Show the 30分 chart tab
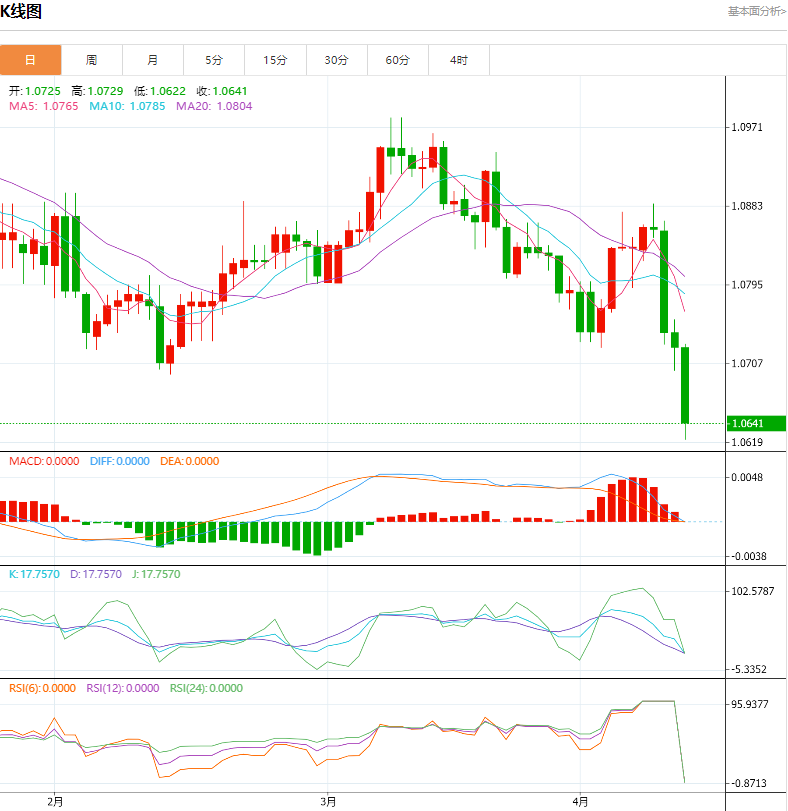The height and width of the screenshot is (811, 788). coord(337,60)
